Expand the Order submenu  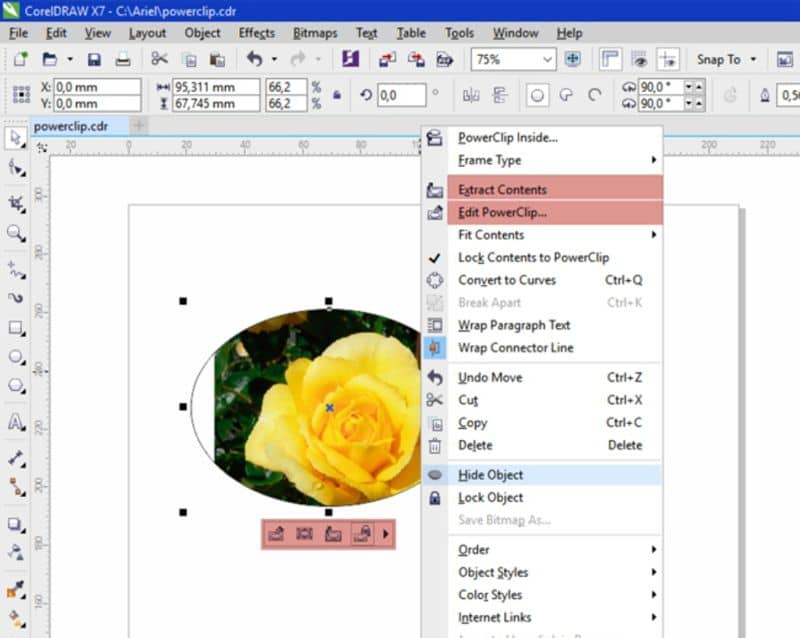click(555, 550)
